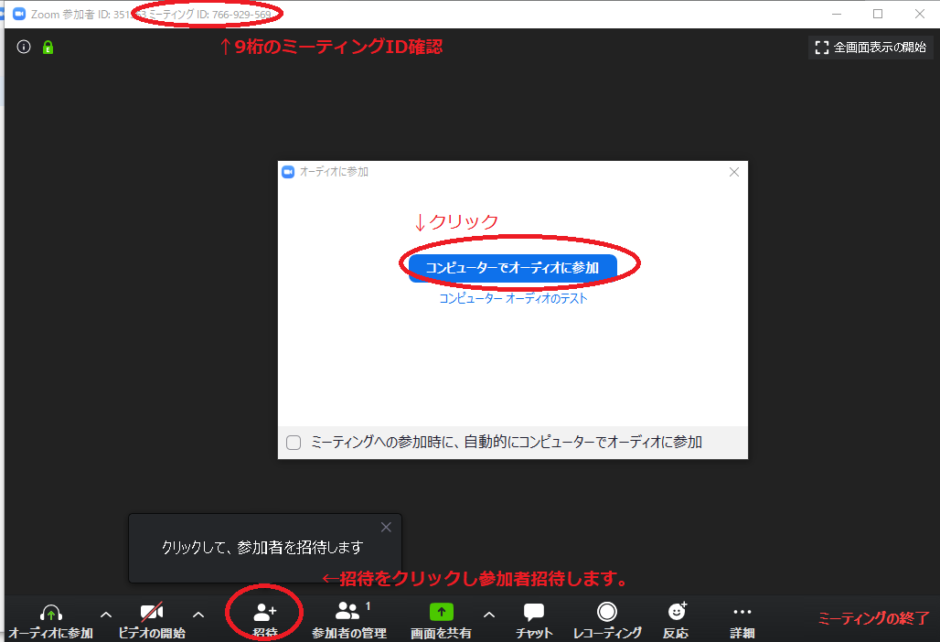This screenshot has width=940, height=642.
Task: Open the screen share options chevron
Action: coord(489,616)
